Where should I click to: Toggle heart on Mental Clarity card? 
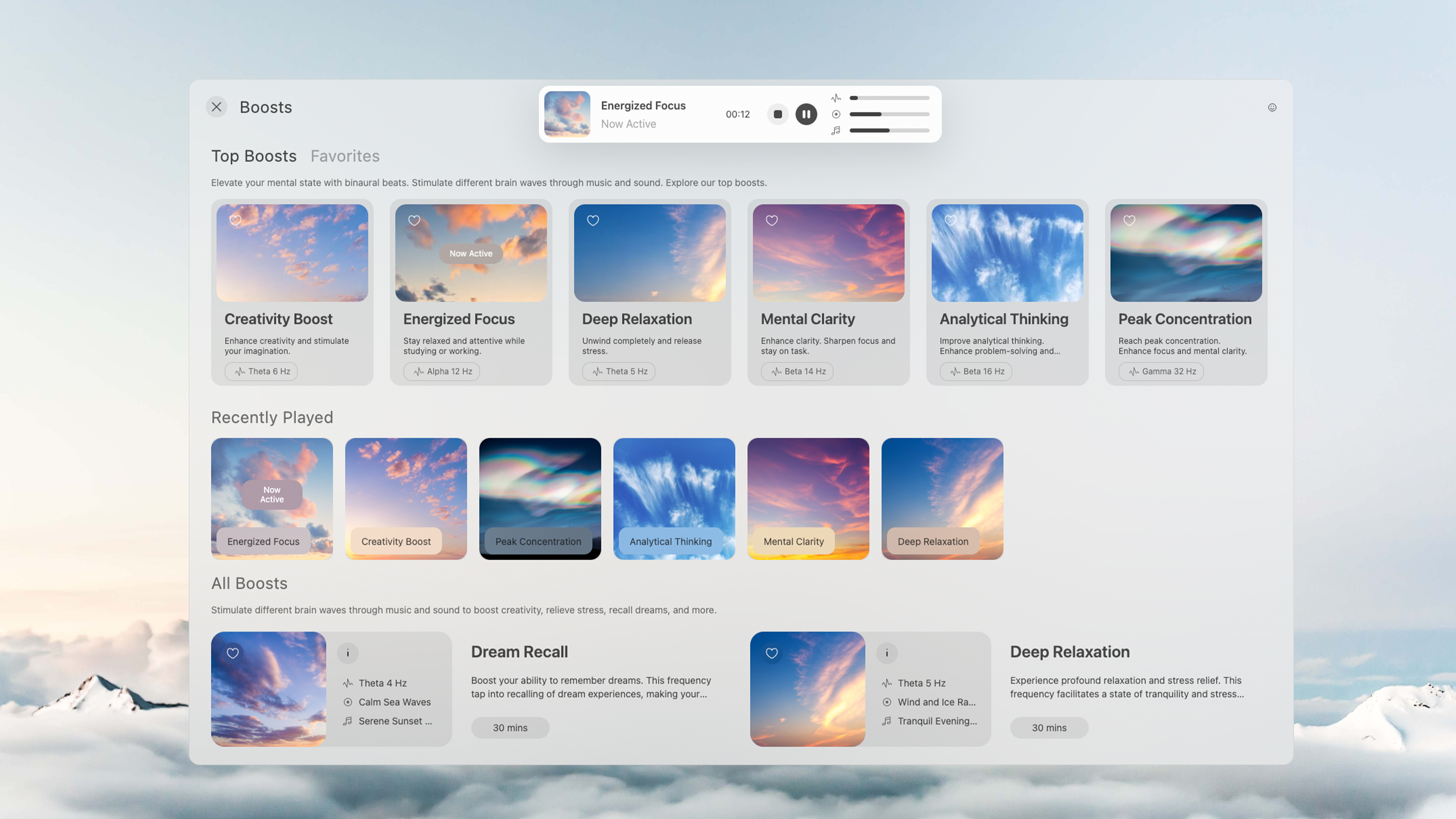pyautogui.click(x=772, y=220)
